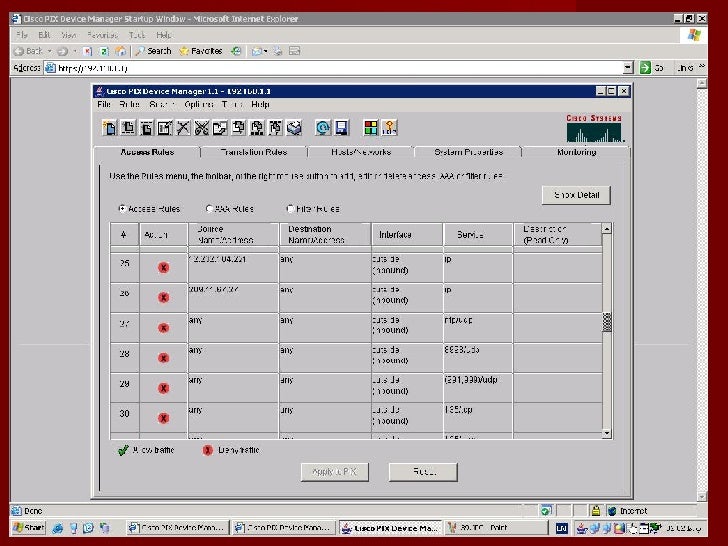The width and height of the screenshot is (728, 546).
Task: Open the Options menu in PIX Device Manager
Action: [199, 104]
